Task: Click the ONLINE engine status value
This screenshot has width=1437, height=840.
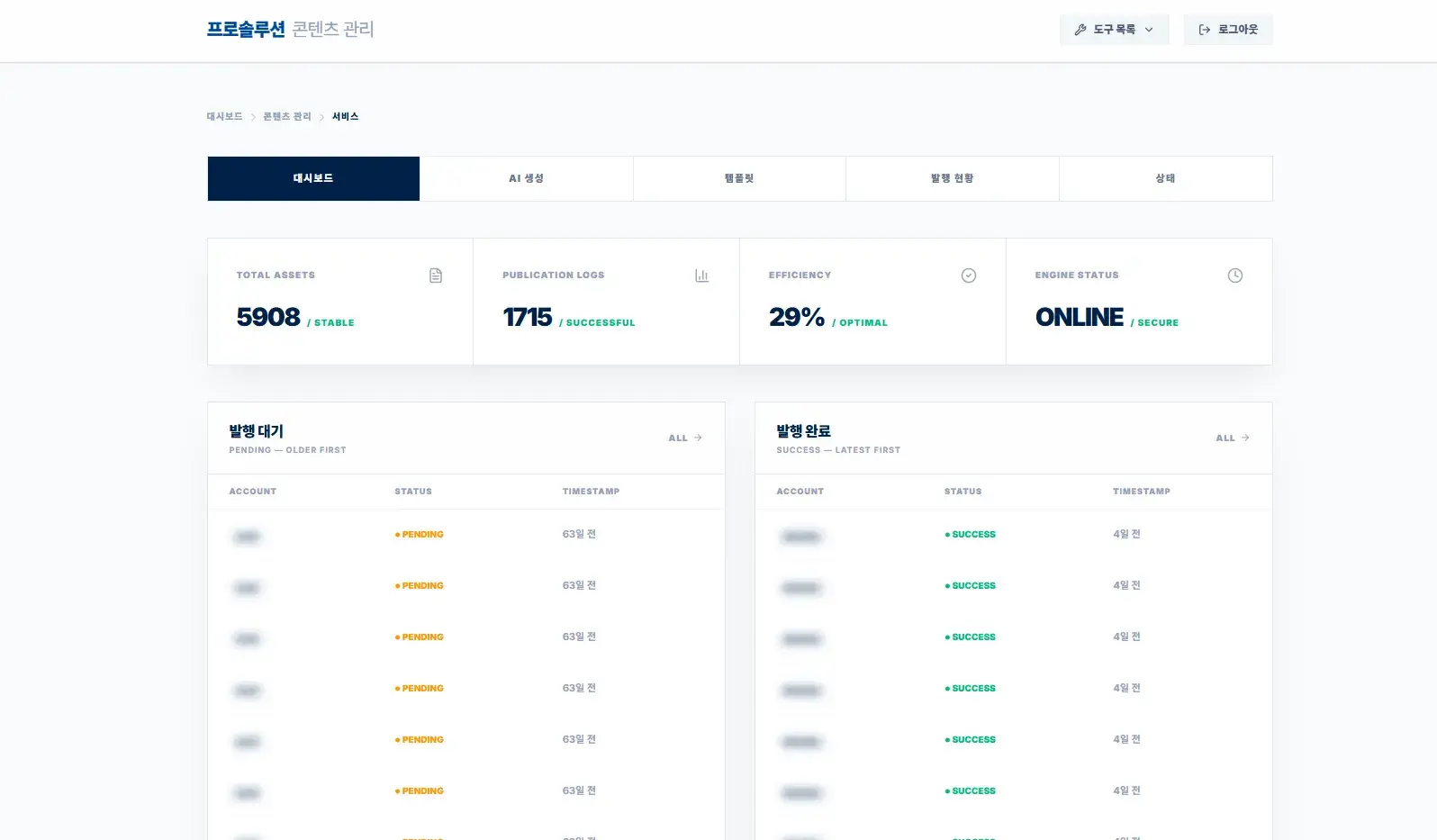Action: [1080, 317]
